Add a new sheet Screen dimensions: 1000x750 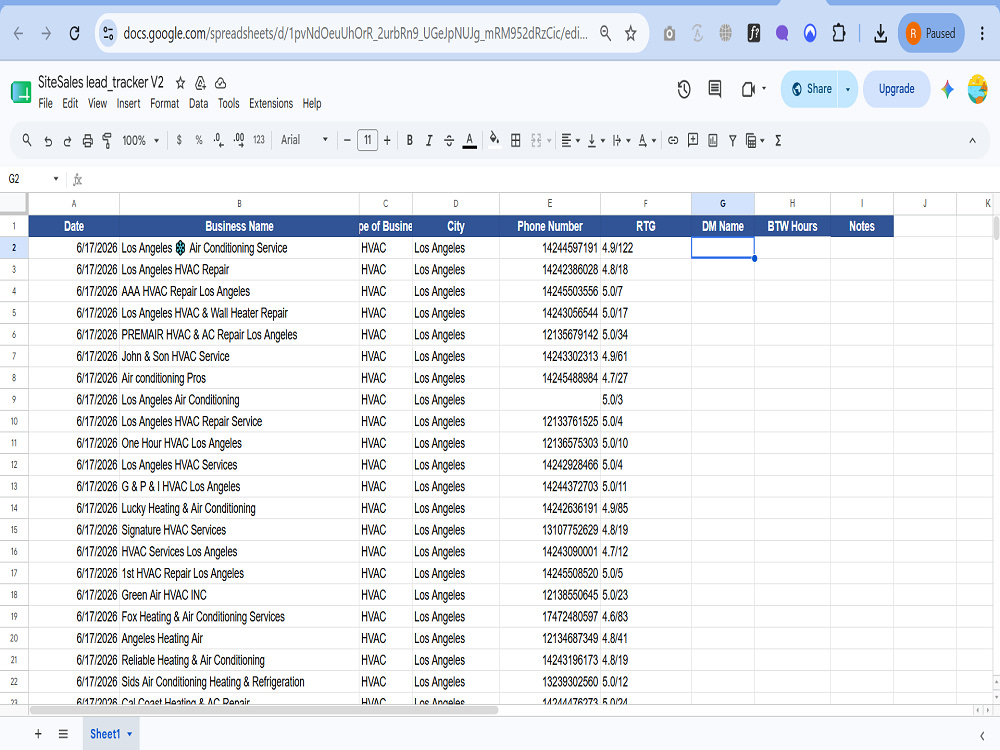click(x=38, y=734)
